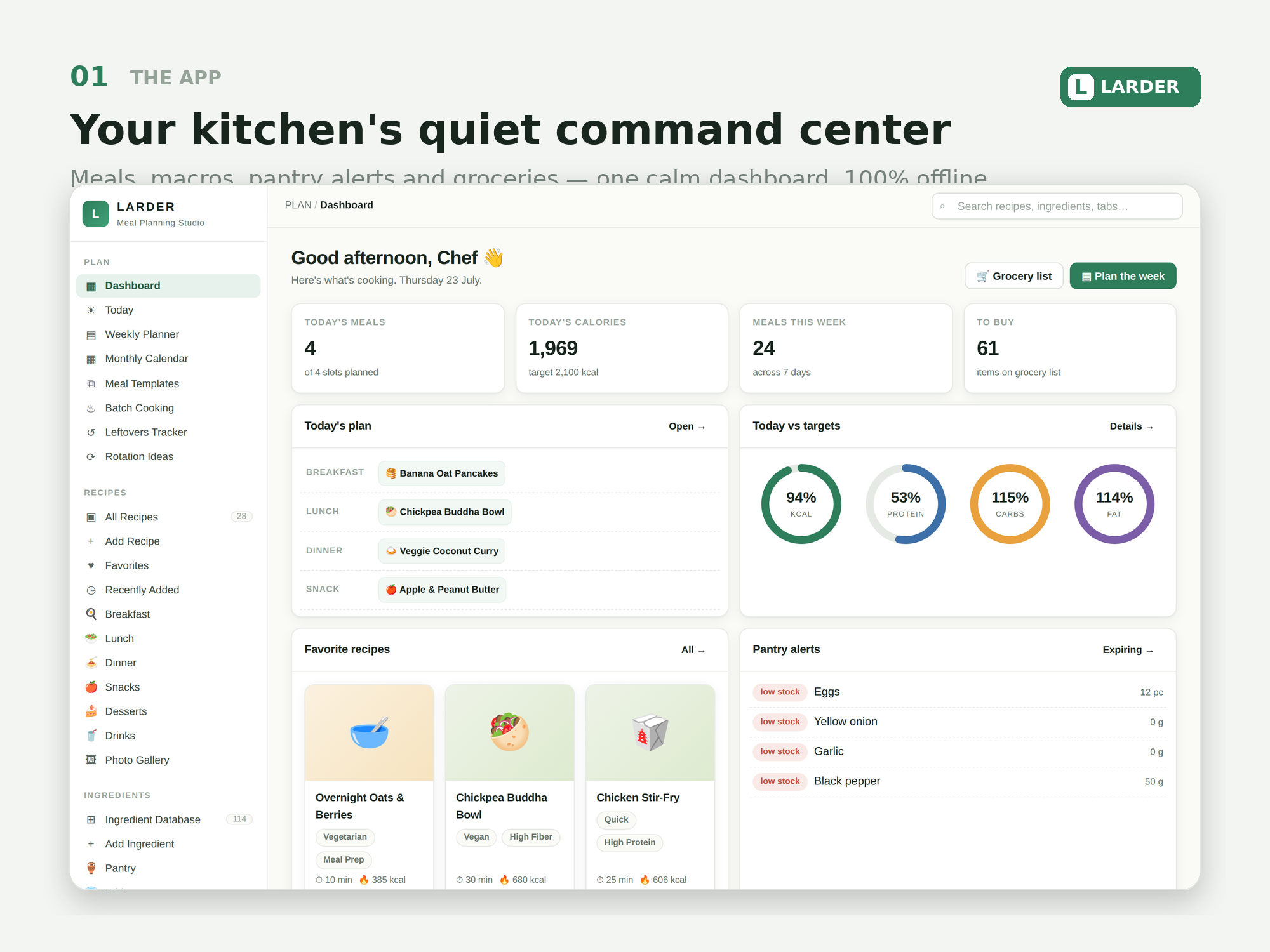Click the Meal Templates copy icon
1270x952 pixels.
[91, 384]
